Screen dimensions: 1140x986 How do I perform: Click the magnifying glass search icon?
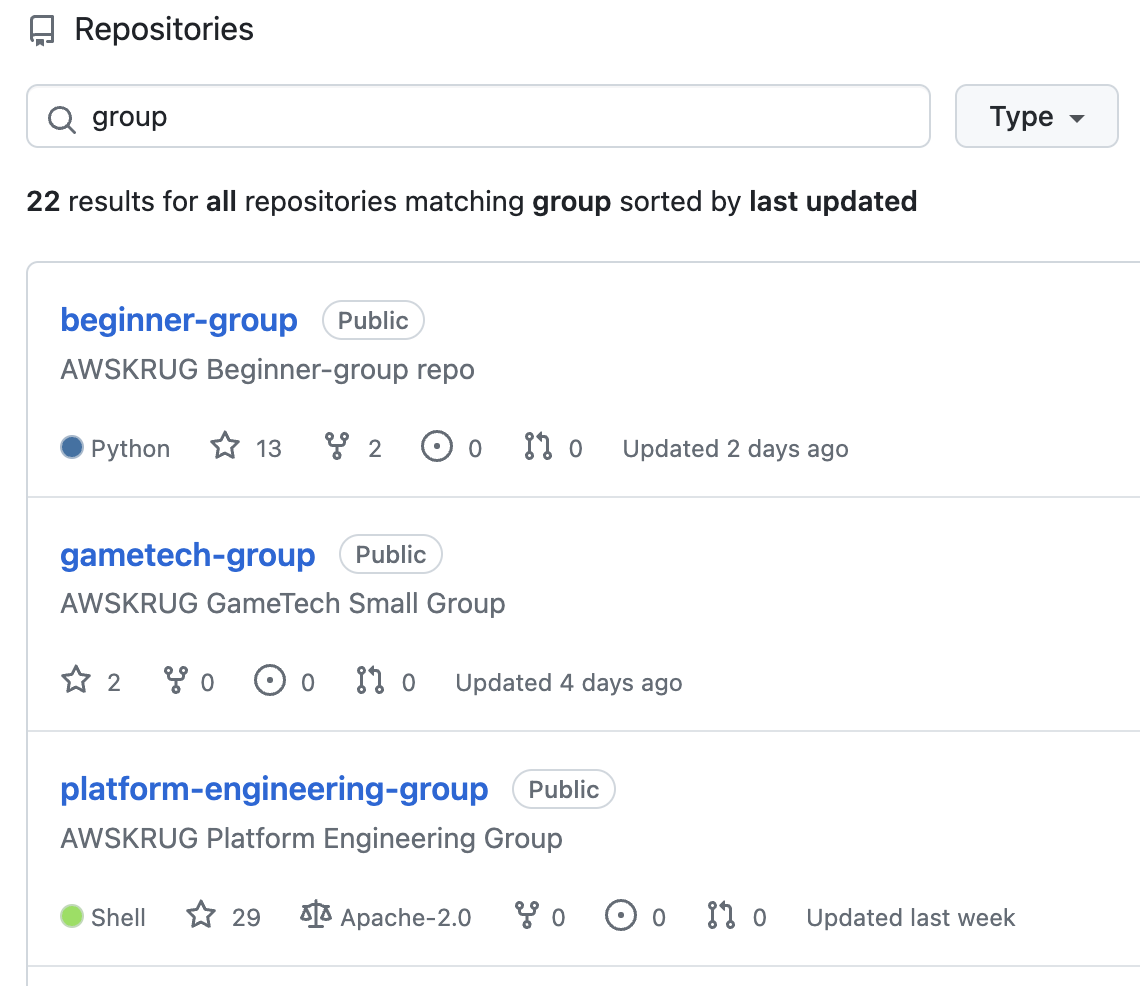61,117
